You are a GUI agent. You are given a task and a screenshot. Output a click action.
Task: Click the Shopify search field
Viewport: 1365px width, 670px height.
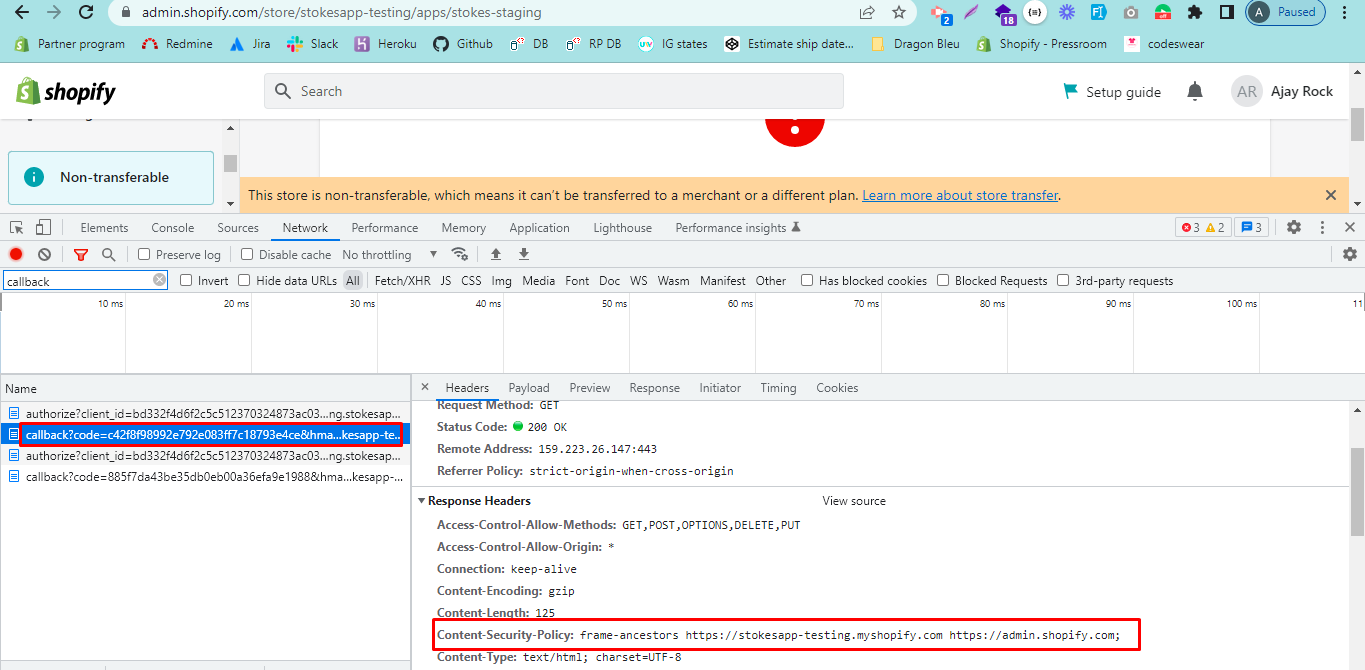pyautogui.click(x=554, y=91)
